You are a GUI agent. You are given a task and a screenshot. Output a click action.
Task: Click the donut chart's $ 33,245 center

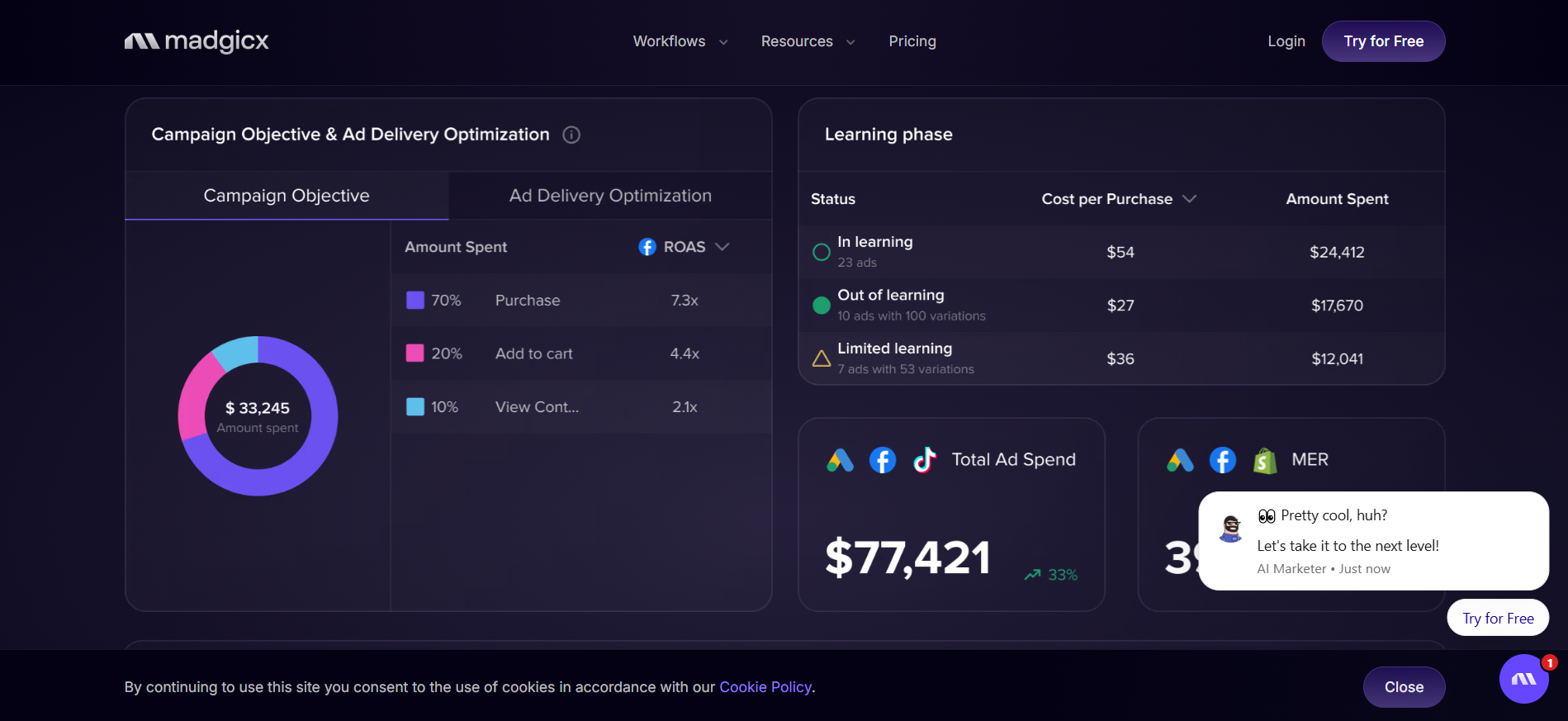click(258, 408)
